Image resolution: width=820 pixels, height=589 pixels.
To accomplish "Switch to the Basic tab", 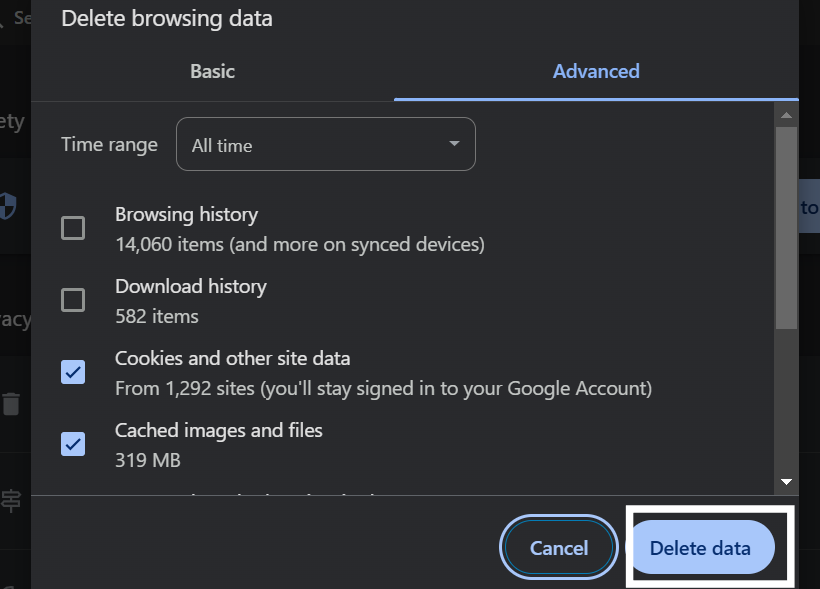I will coord(212,71).
